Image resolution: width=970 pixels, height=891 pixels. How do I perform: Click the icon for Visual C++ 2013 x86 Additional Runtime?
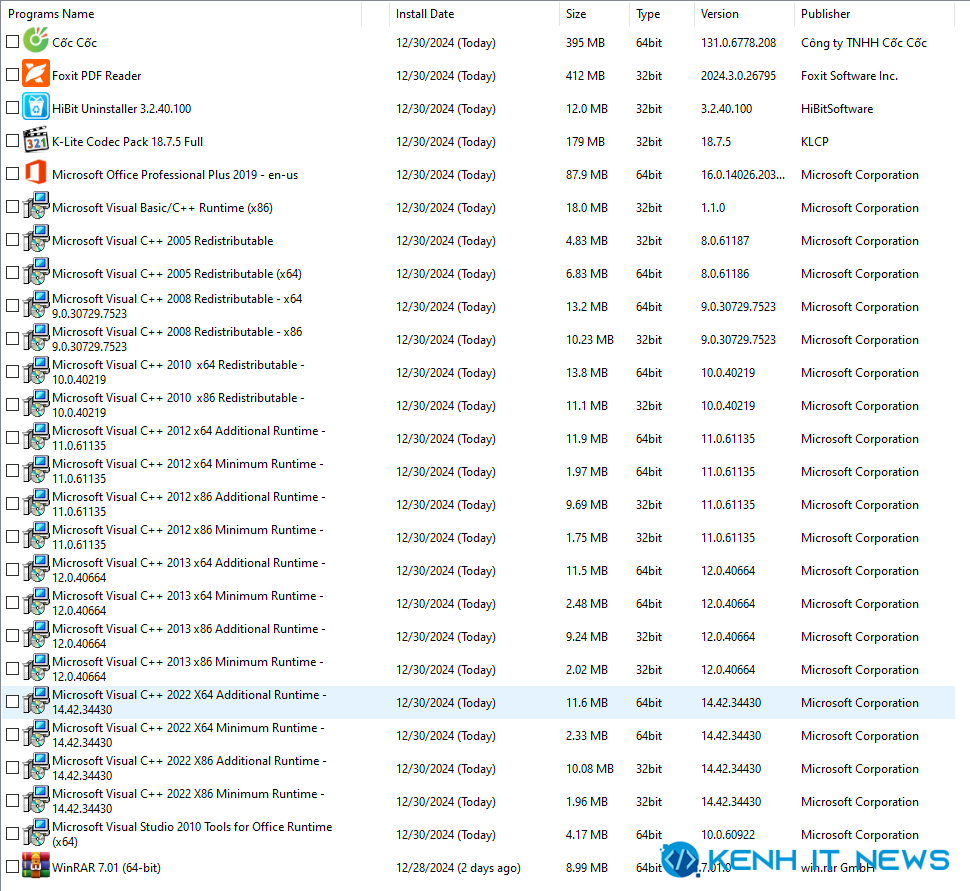tap(36, 634)
